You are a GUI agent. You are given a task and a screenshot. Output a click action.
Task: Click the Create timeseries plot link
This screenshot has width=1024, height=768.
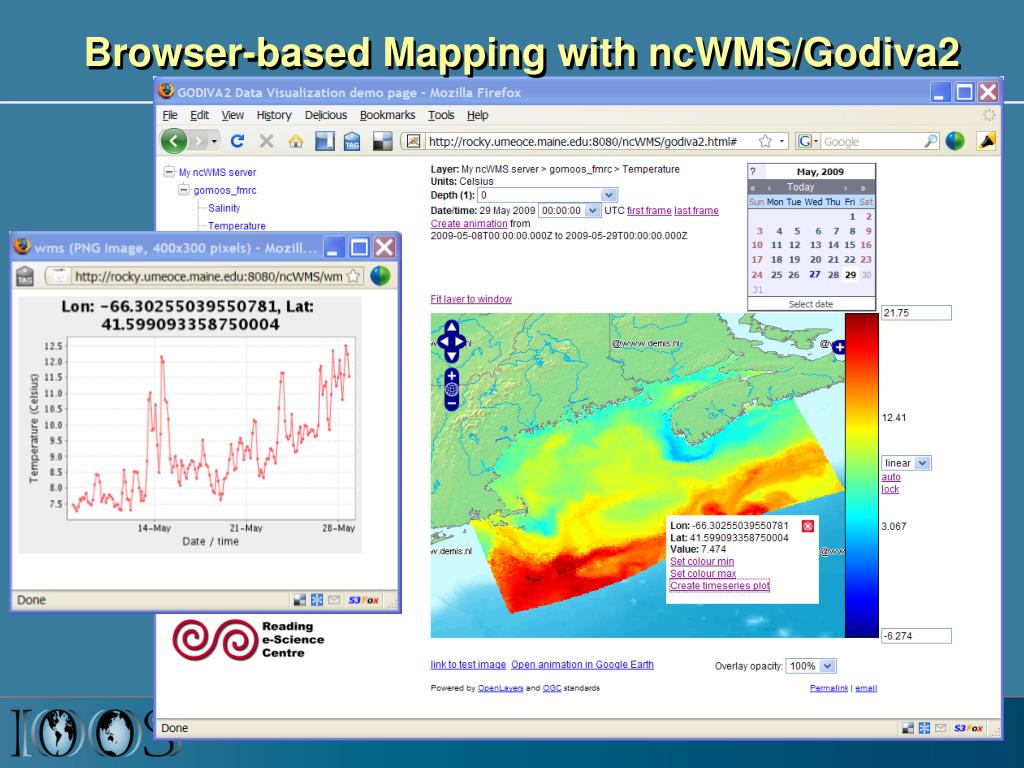[x=719, y=586]
